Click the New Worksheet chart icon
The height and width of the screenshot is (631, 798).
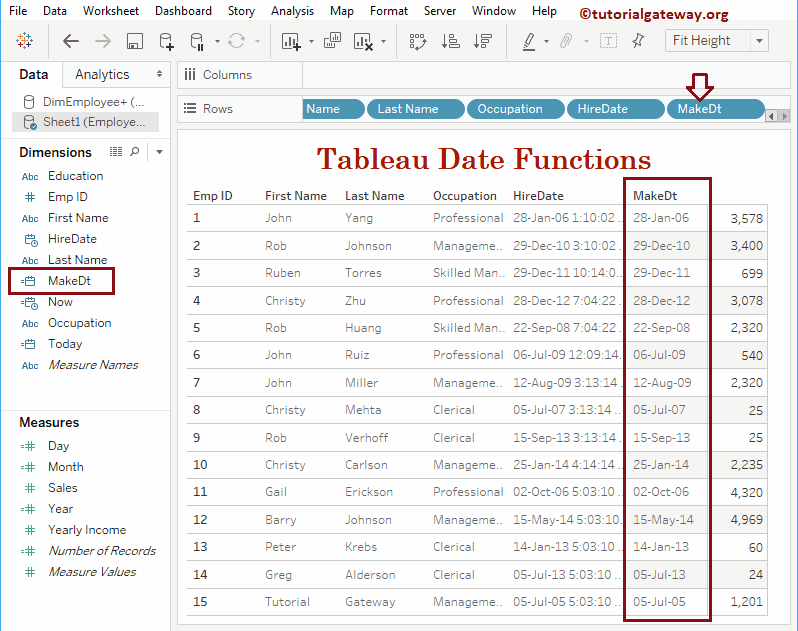291,41
